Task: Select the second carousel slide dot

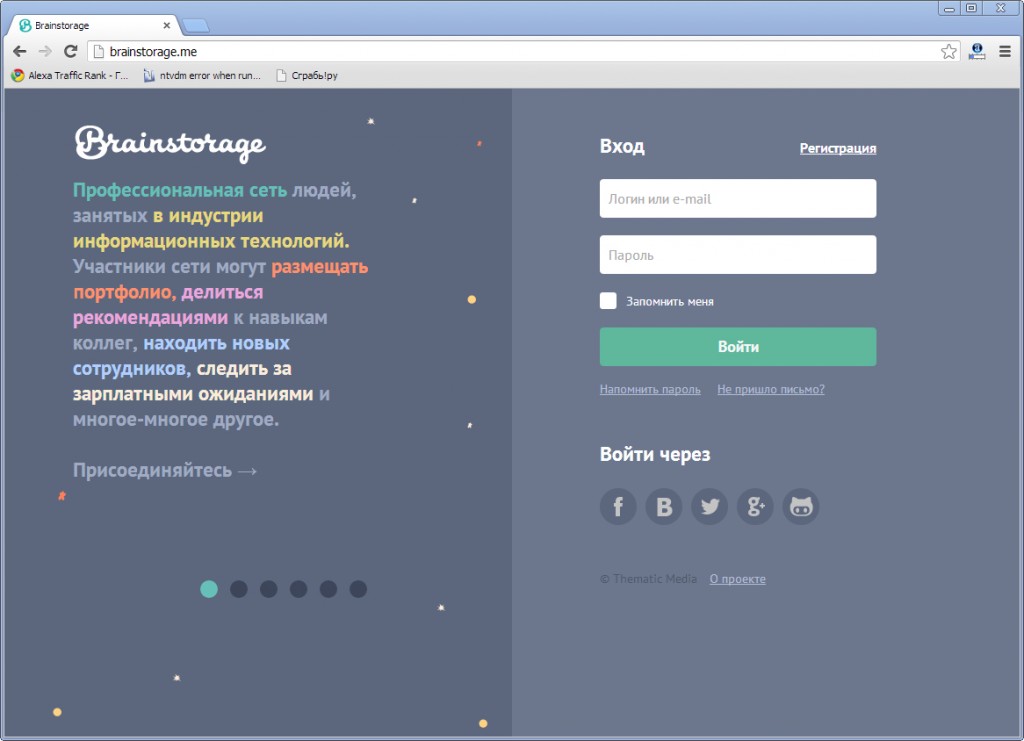Action: point(239,589)
